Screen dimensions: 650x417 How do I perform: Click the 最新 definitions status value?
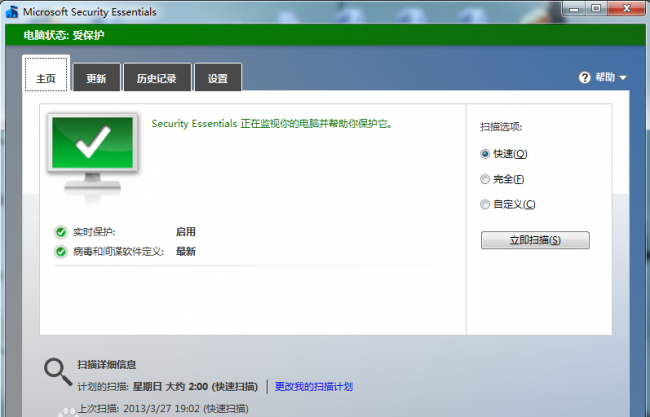186,252
